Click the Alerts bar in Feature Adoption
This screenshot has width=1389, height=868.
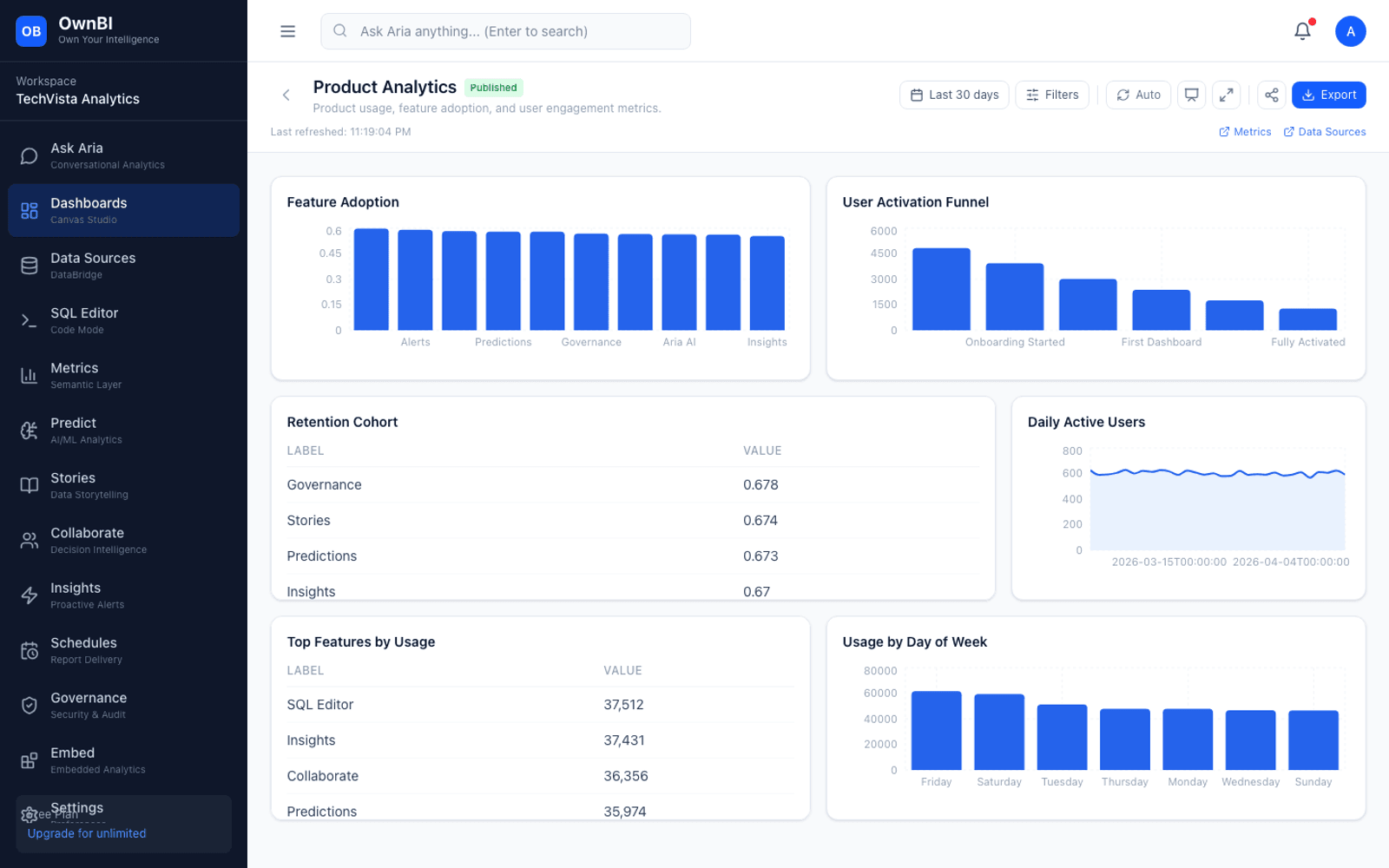[x=415, y=279]
